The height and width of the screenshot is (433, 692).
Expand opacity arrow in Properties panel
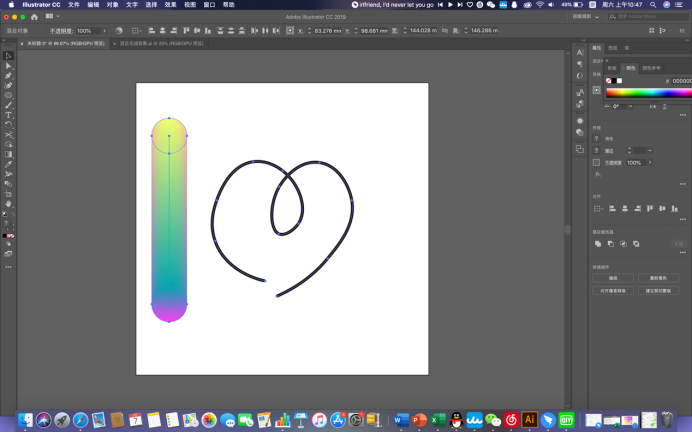pos(650,162)
